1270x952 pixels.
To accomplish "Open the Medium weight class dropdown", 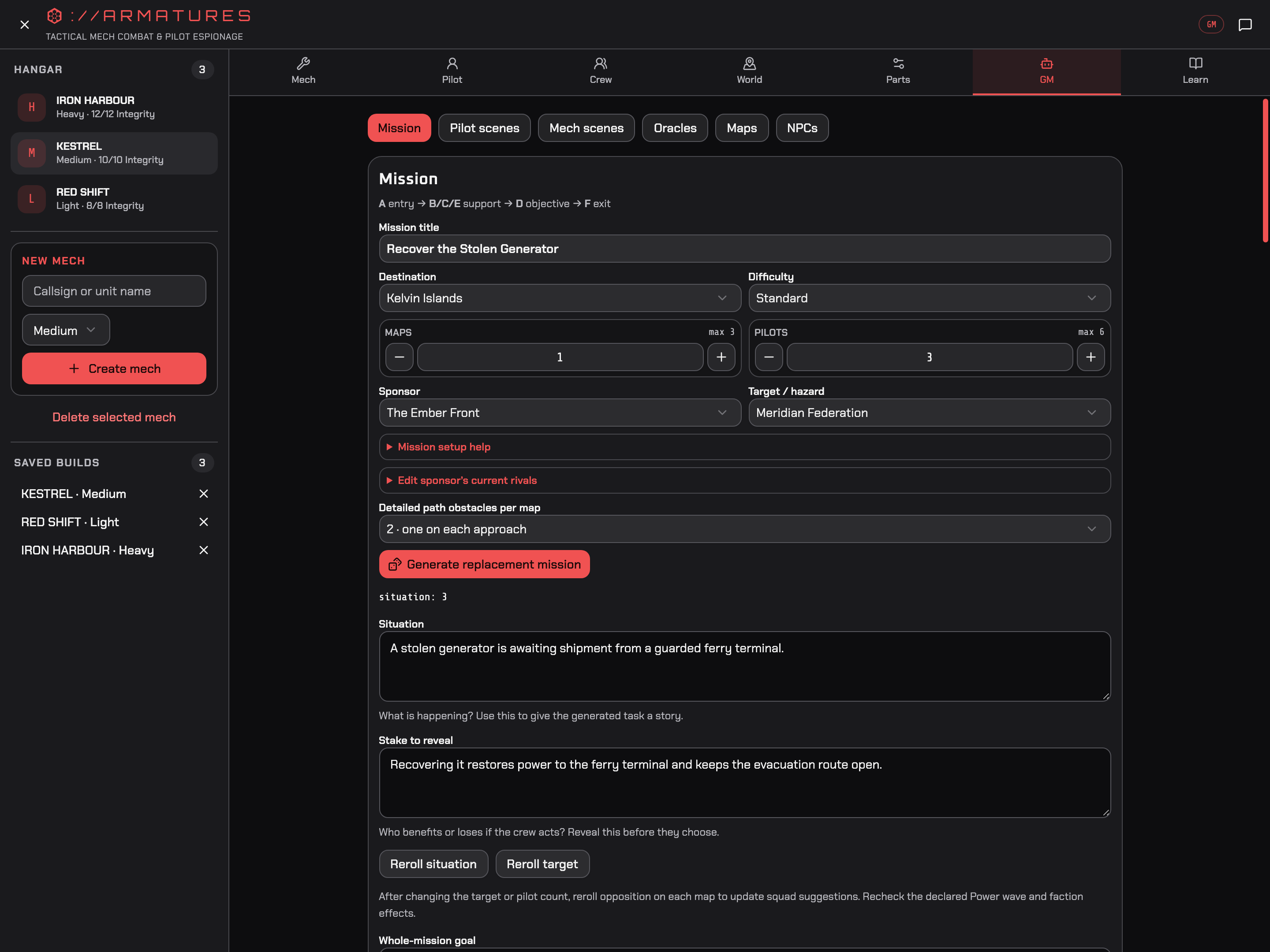I will coord(66,330).
